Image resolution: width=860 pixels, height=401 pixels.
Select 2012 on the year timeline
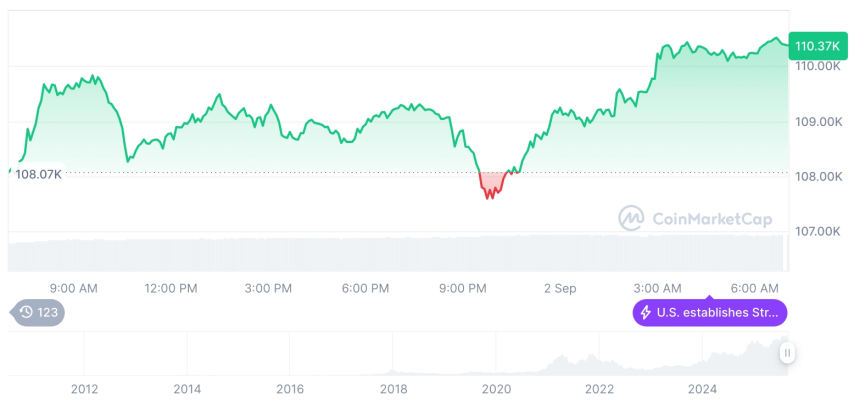(84, 388)
